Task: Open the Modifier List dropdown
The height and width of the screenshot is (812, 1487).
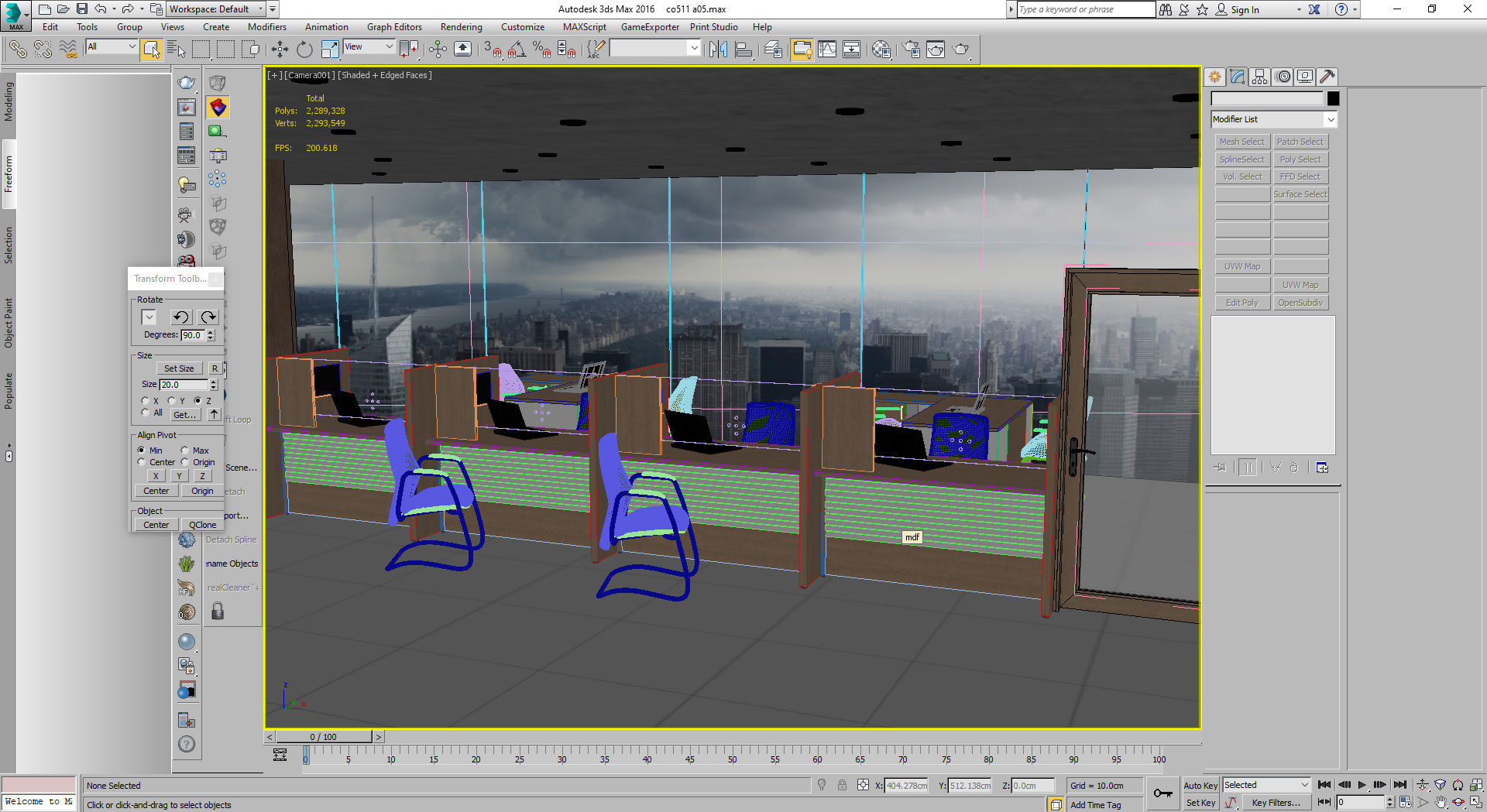Action: click(1274, 119)
